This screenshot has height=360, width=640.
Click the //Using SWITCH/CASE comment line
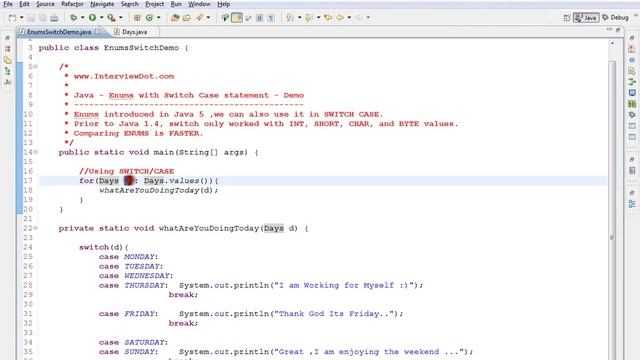(127, 171)
